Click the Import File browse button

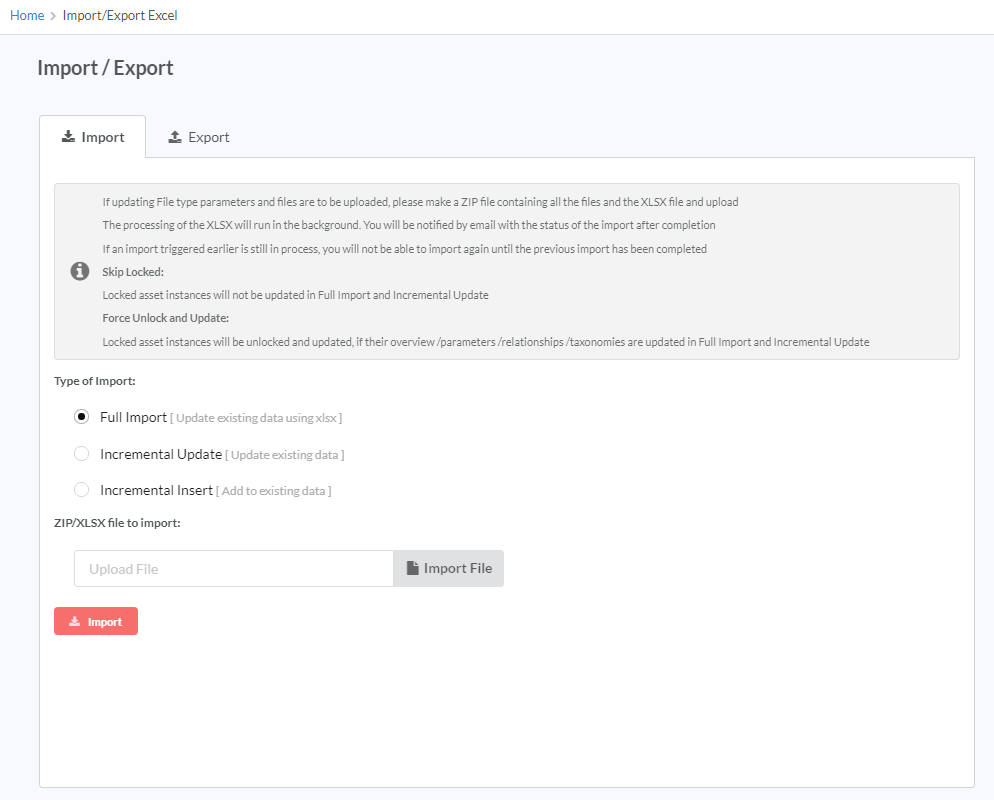[x=449, y=569]
